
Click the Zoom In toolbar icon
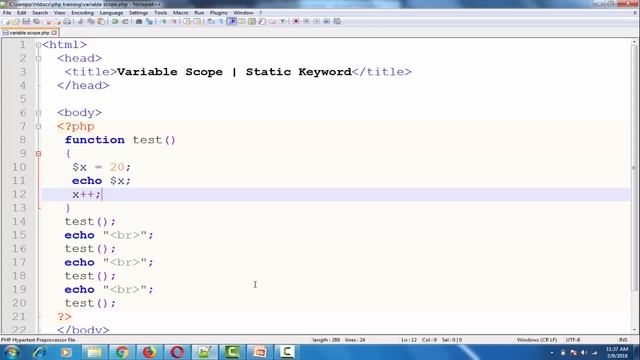(163, 21)
